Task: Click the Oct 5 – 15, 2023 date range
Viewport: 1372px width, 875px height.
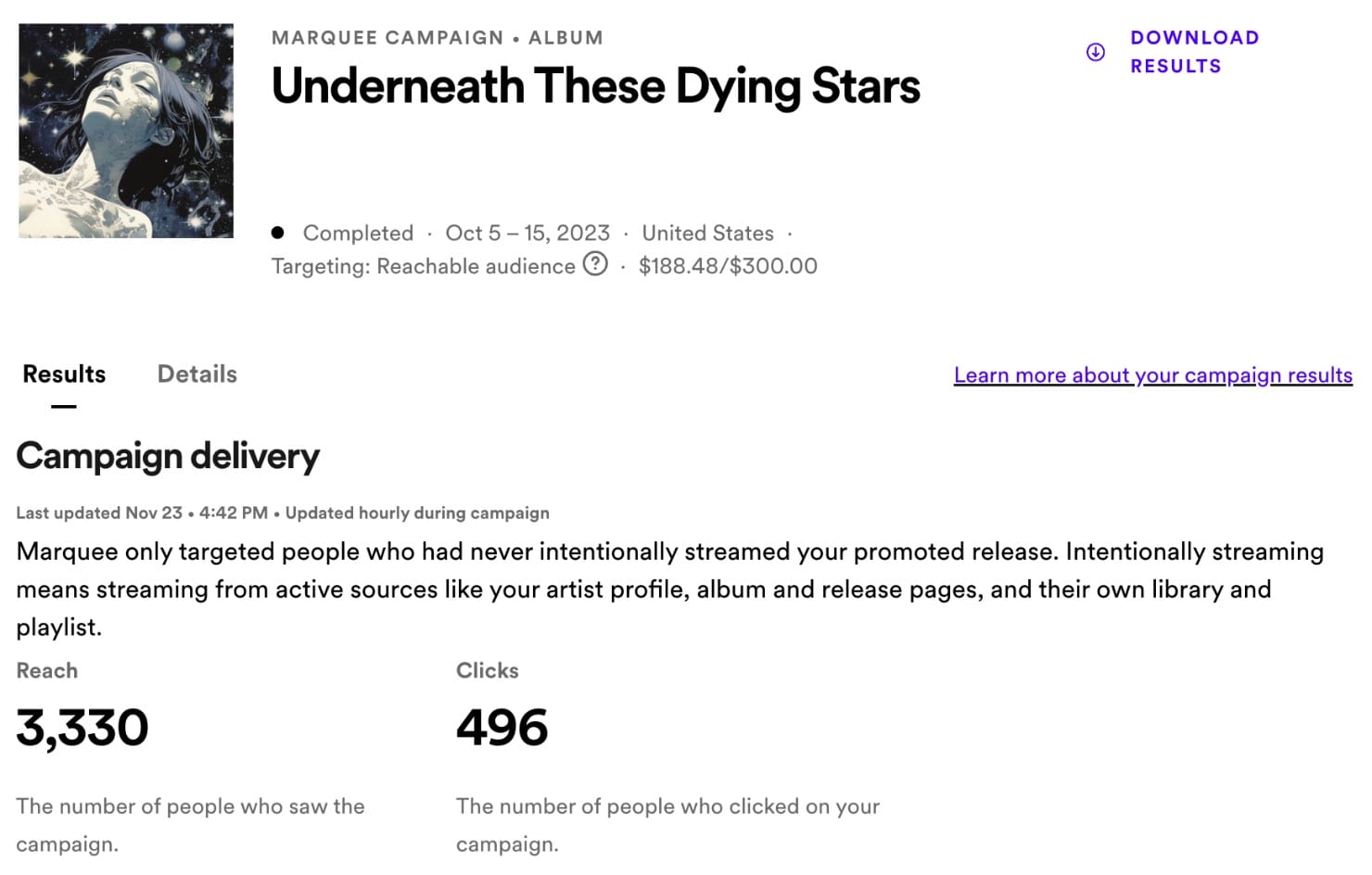Action: (x=527, y=233)
